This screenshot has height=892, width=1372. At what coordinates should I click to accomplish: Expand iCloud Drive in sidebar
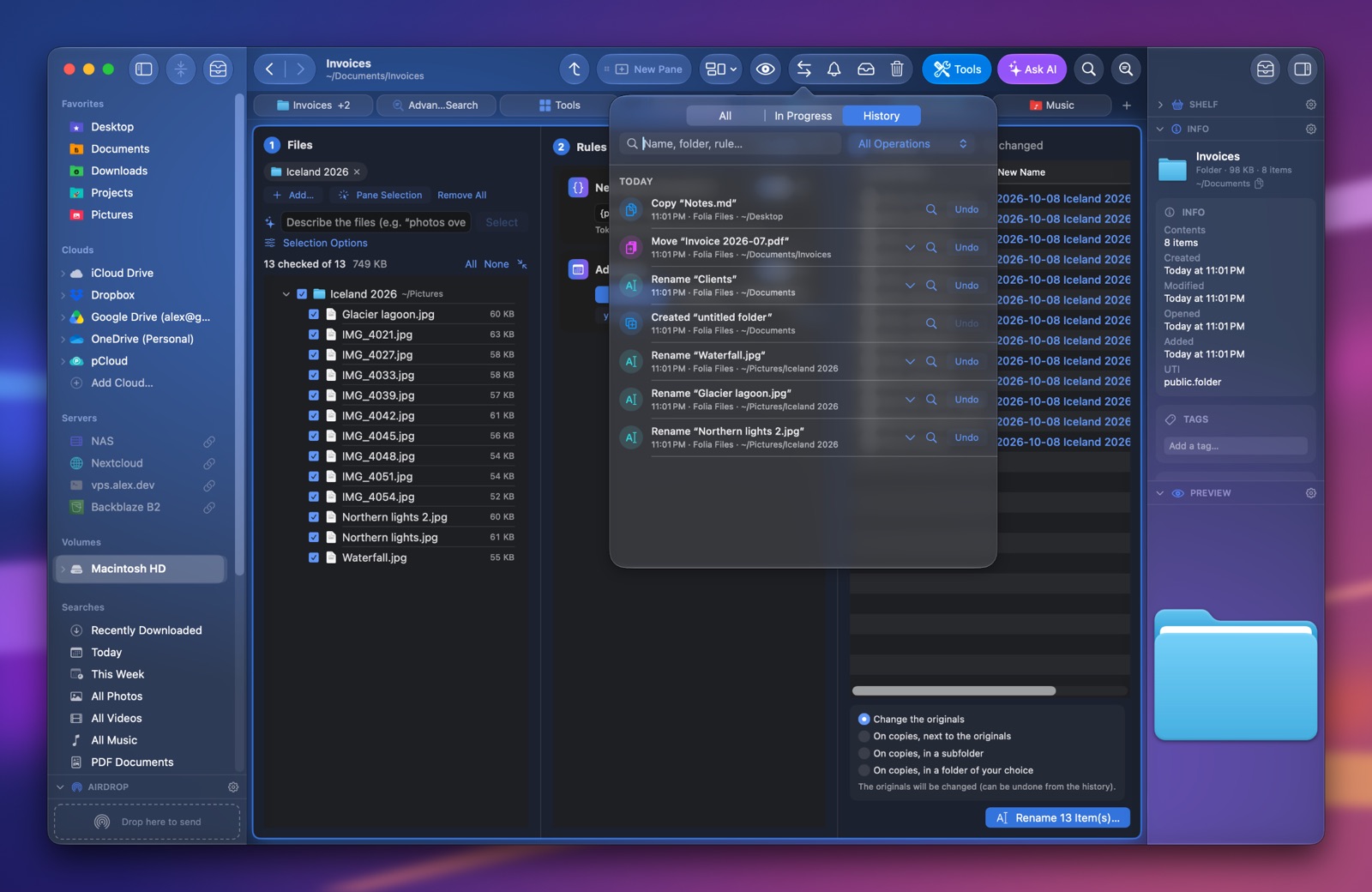(x=63, y=274)
